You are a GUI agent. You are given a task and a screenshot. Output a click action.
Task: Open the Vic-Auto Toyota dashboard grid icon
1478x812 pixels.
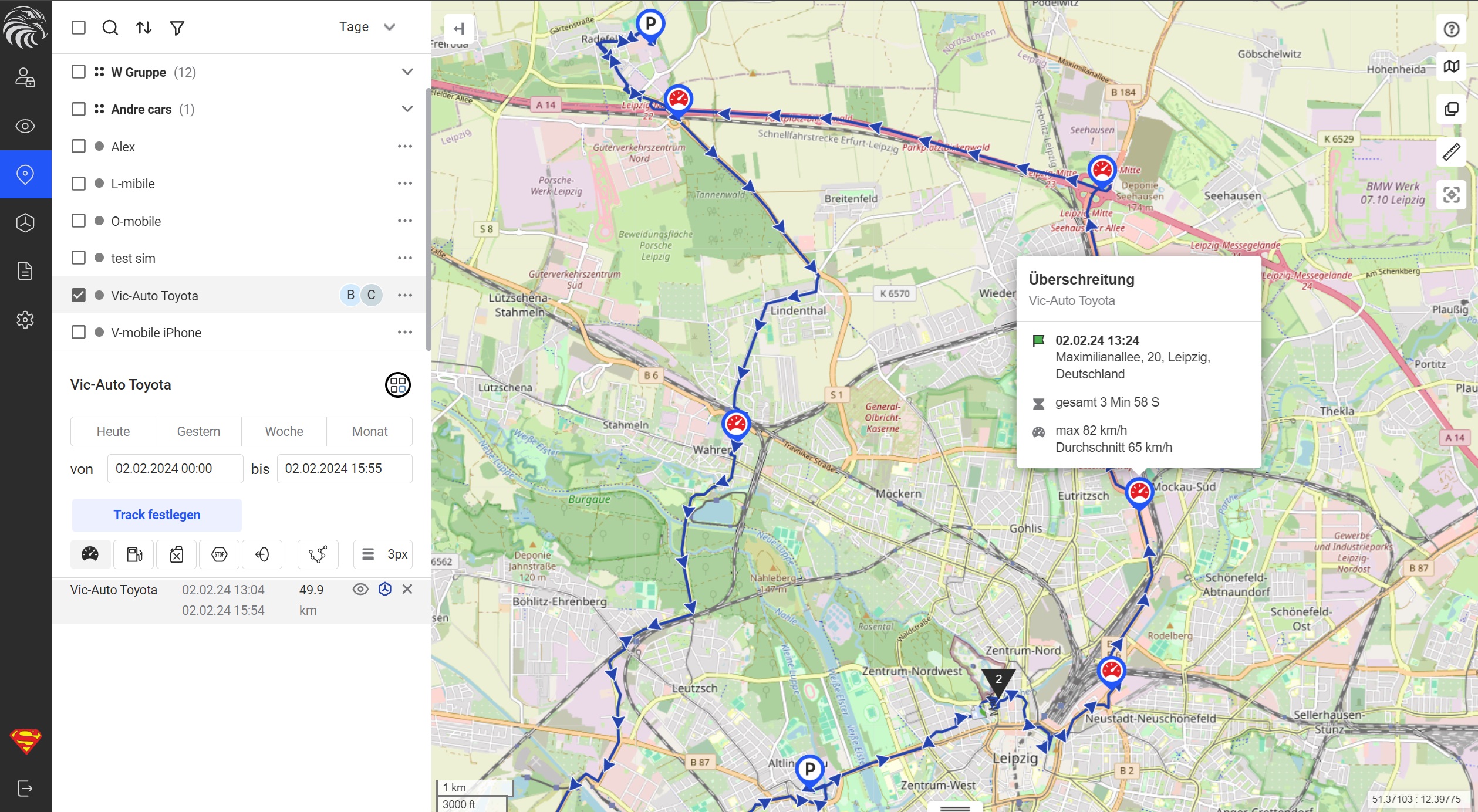pos(397,385)
